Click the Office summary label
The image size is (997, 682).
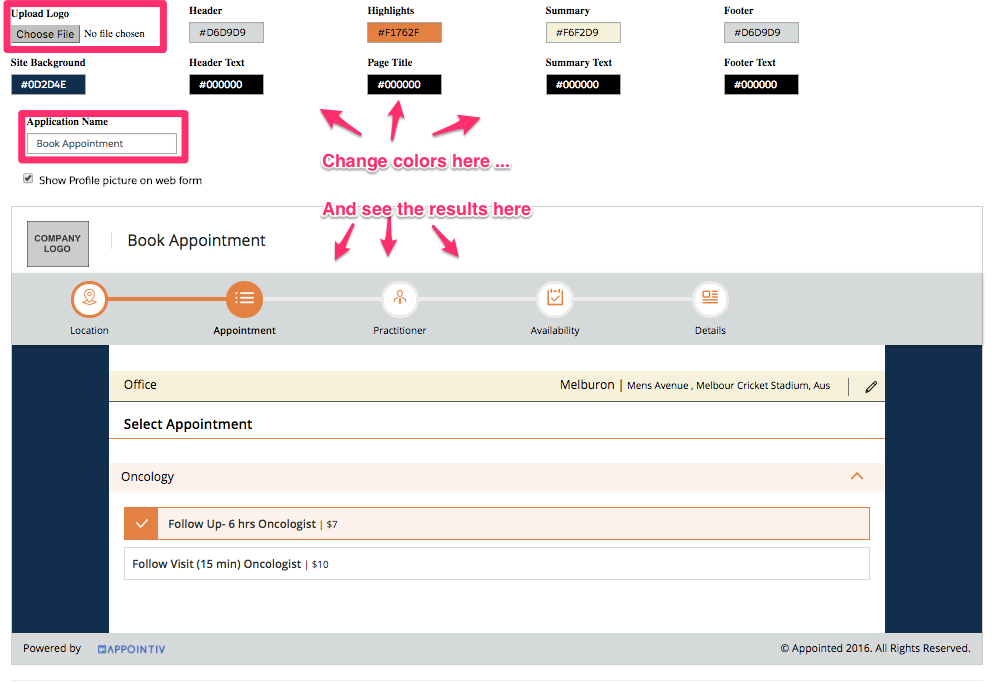(x=140, y=385)
